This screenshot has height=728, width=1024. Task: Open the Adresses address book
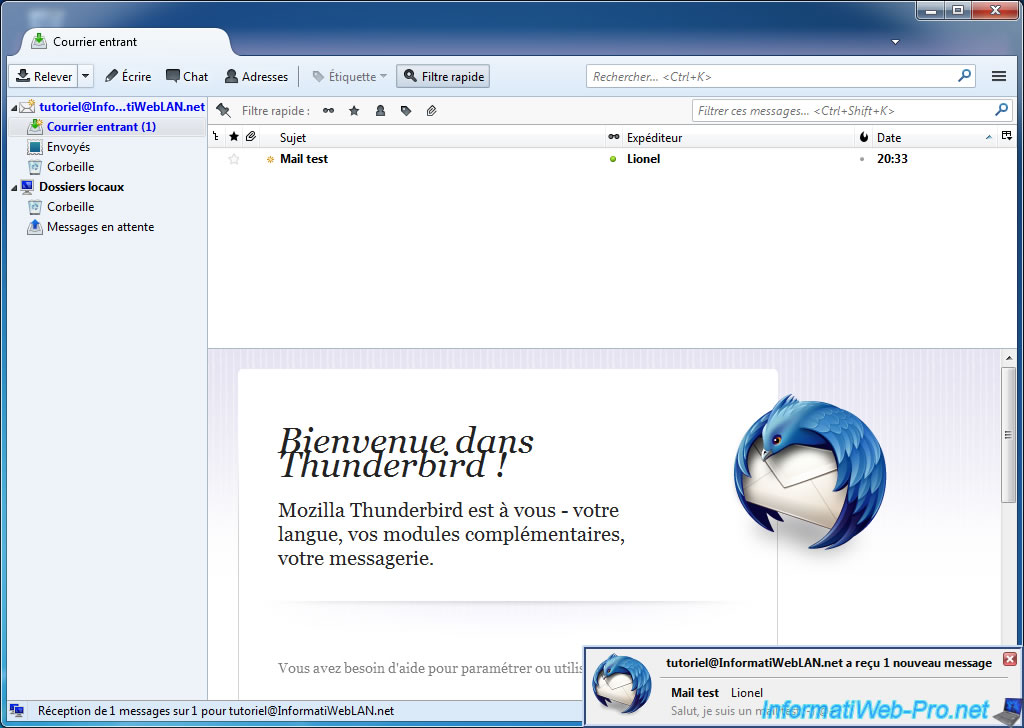(256, 76)
